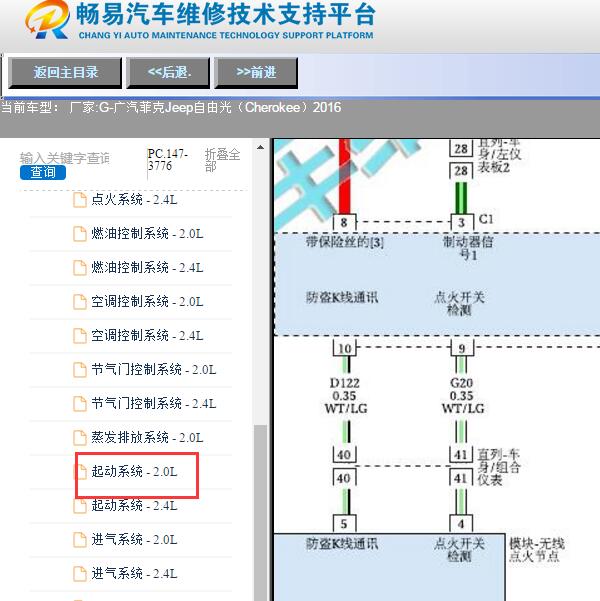
Task: Click the C1 connector label
Action: point(486,219)
